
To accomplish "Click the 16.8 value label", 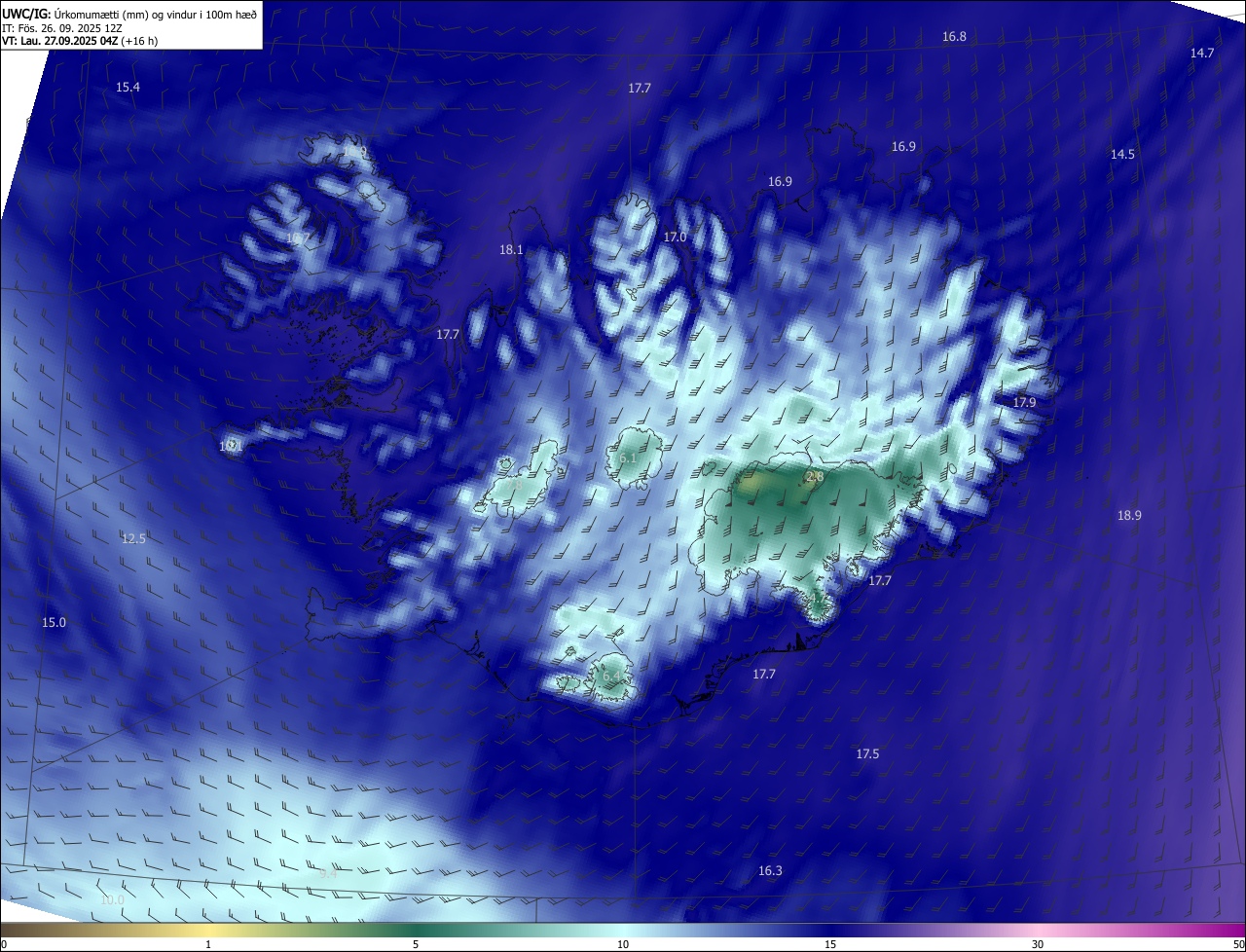I will click(954, 37).
